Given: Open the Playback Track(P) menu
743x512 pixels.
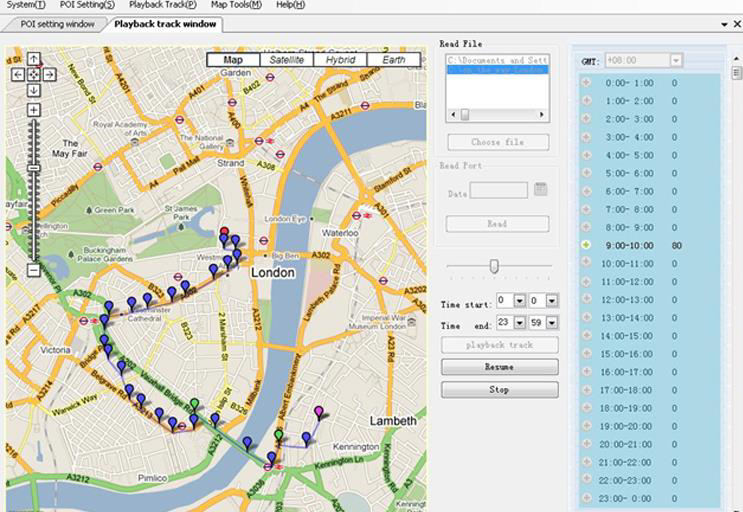Looking at the screenshot, I should (163, 5).
